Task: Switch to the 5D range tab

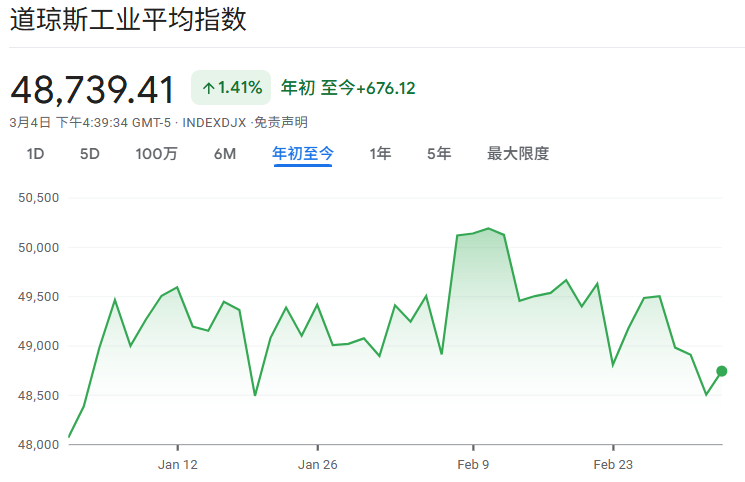Action: point(90,154)
